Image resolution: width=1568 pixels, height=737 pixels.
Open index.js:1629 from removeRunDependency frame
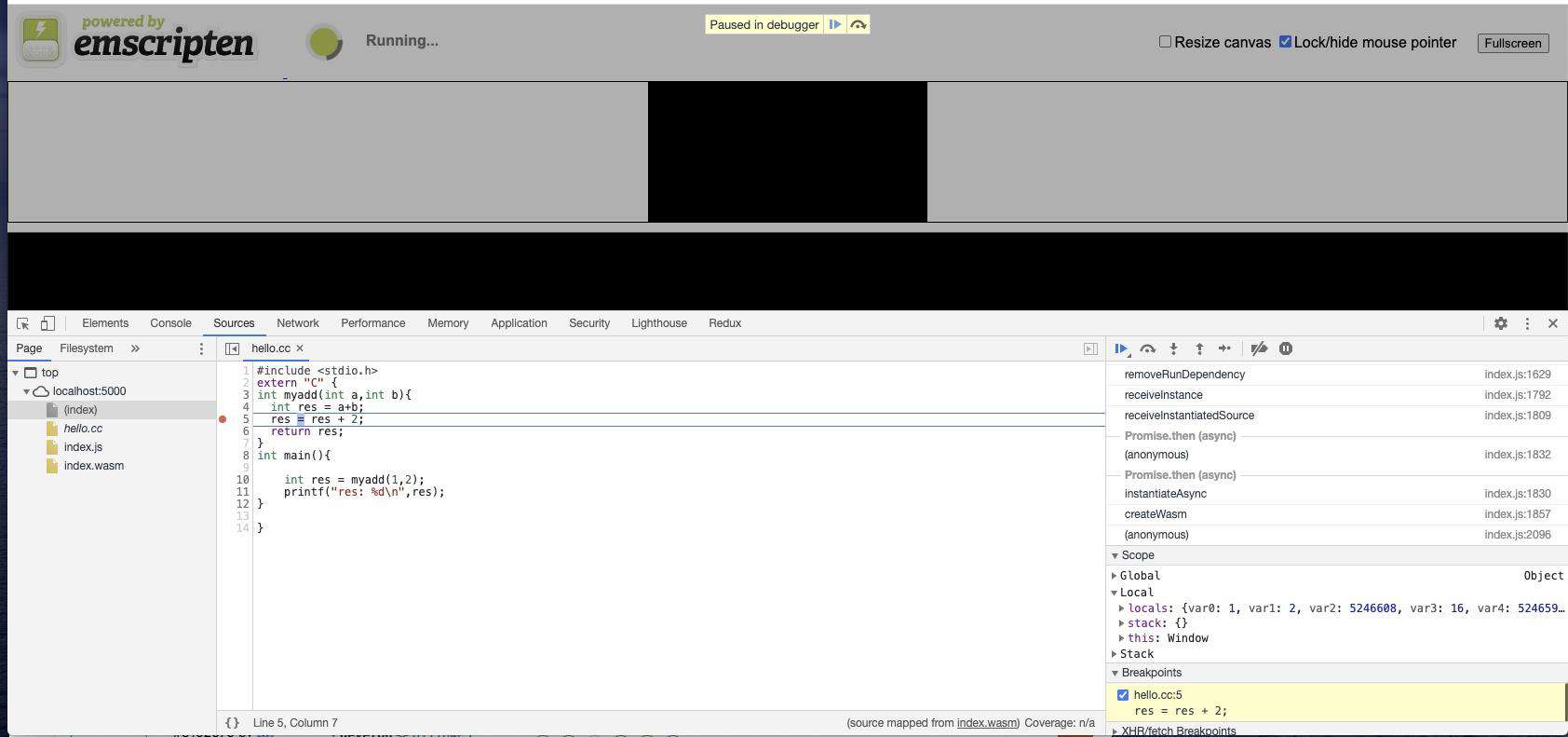(x=1518, y=375)
